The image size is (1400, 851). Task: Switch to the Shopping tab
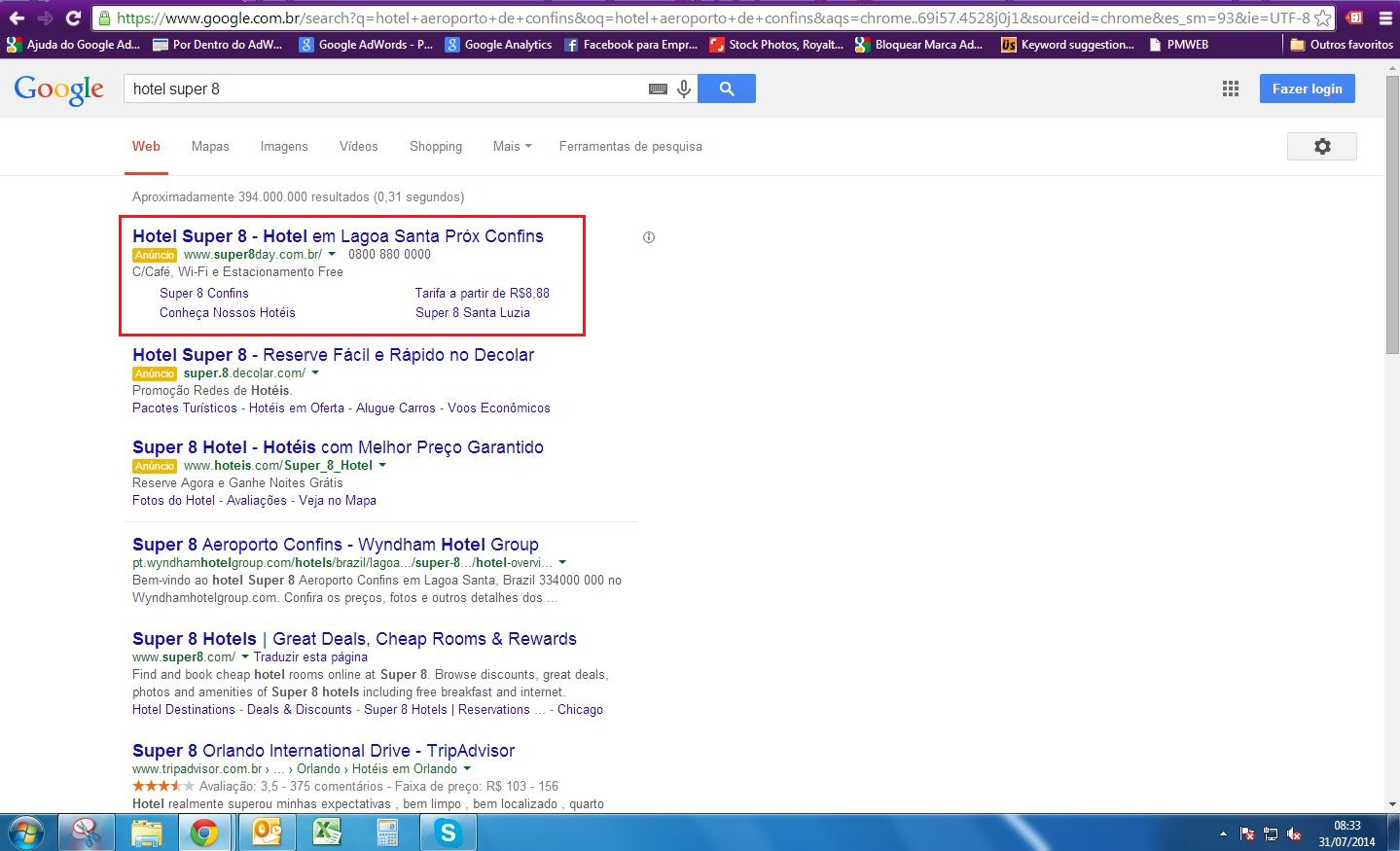(436, 146)
